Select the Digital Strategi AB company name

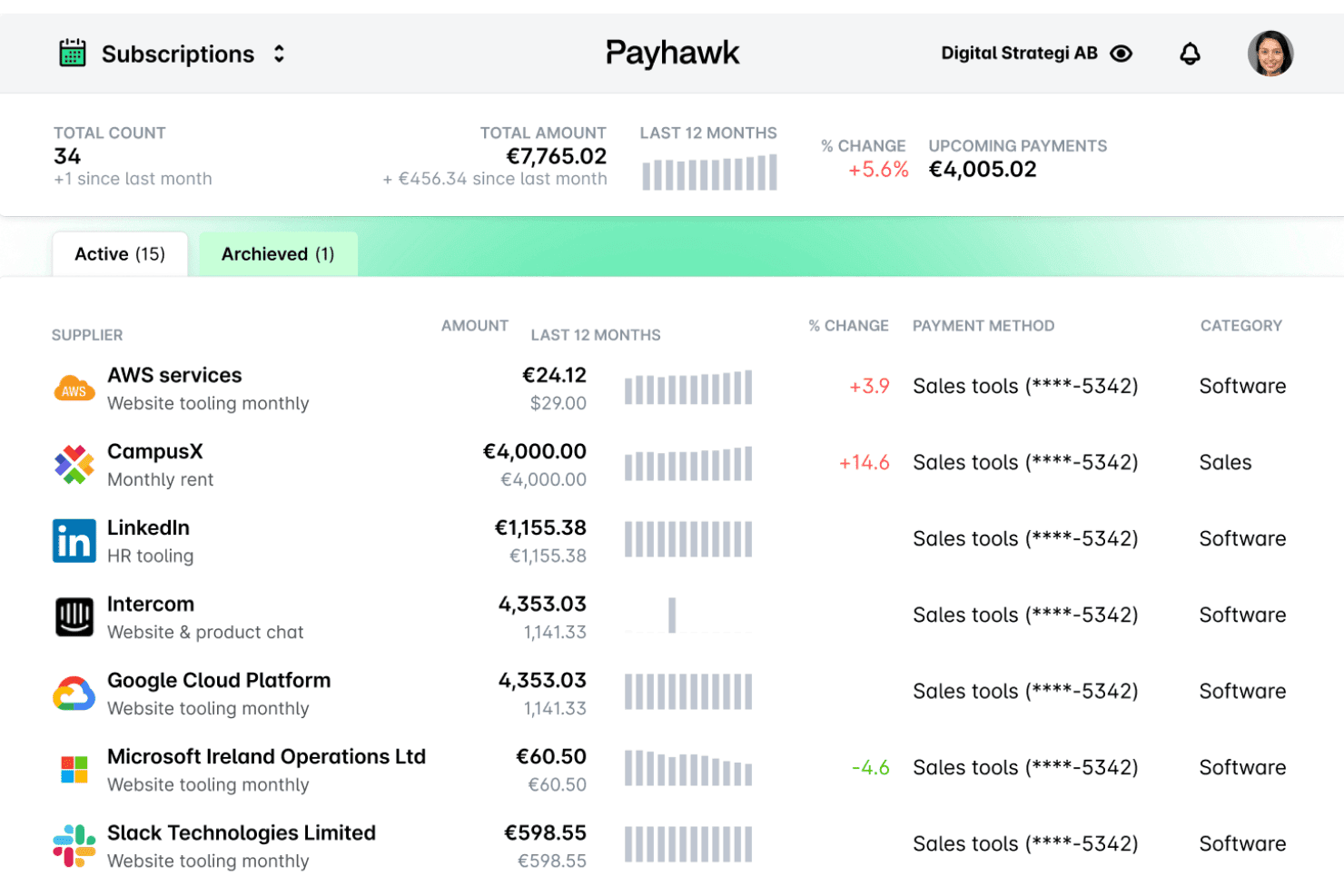coord(1019,54)
